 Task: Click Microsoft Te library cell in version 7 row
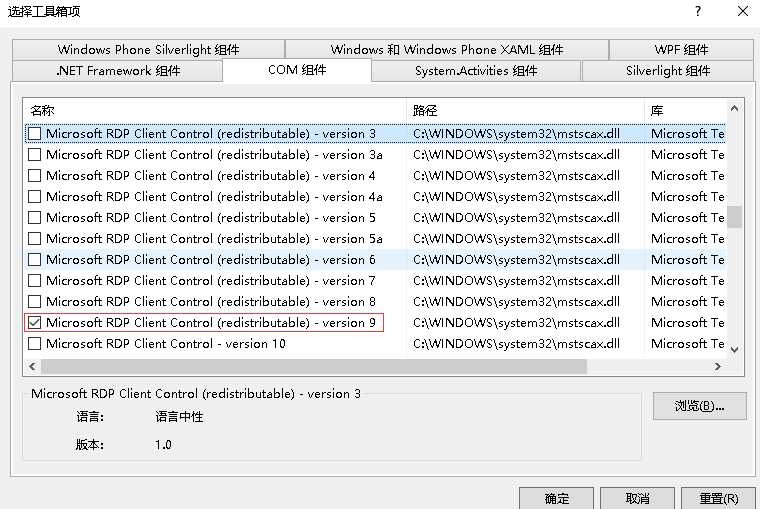tap(687, 281)
